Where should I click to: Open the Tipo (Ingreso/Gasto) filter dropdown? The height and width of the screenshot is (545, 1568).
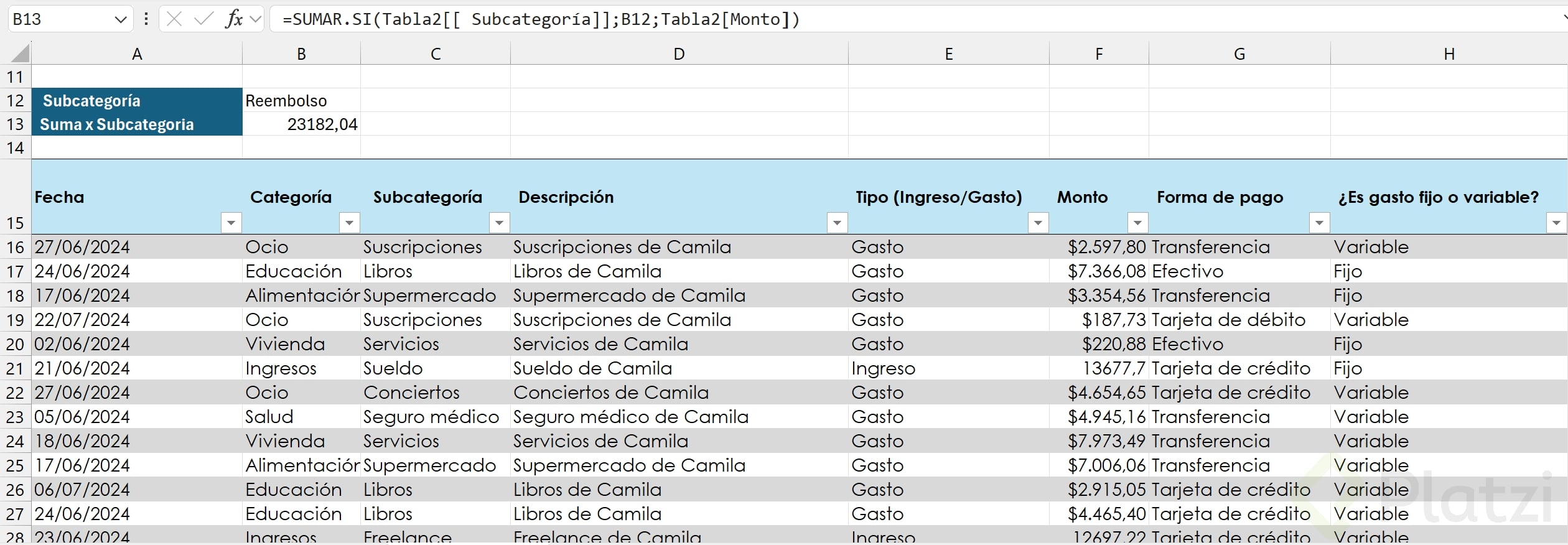[1038, 223]
